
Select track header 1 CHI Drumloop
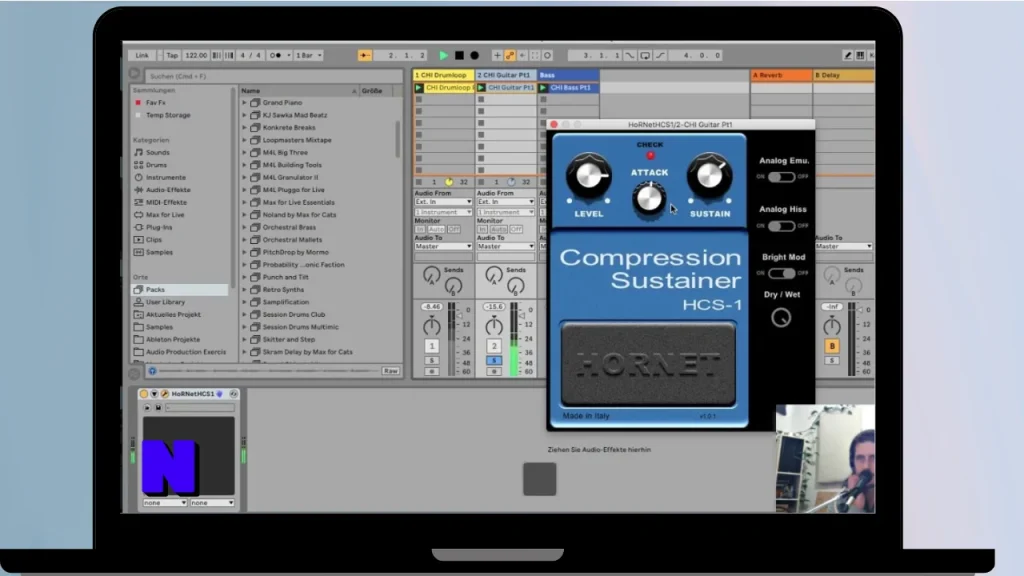pyautogui.click(x=443, y=75)
